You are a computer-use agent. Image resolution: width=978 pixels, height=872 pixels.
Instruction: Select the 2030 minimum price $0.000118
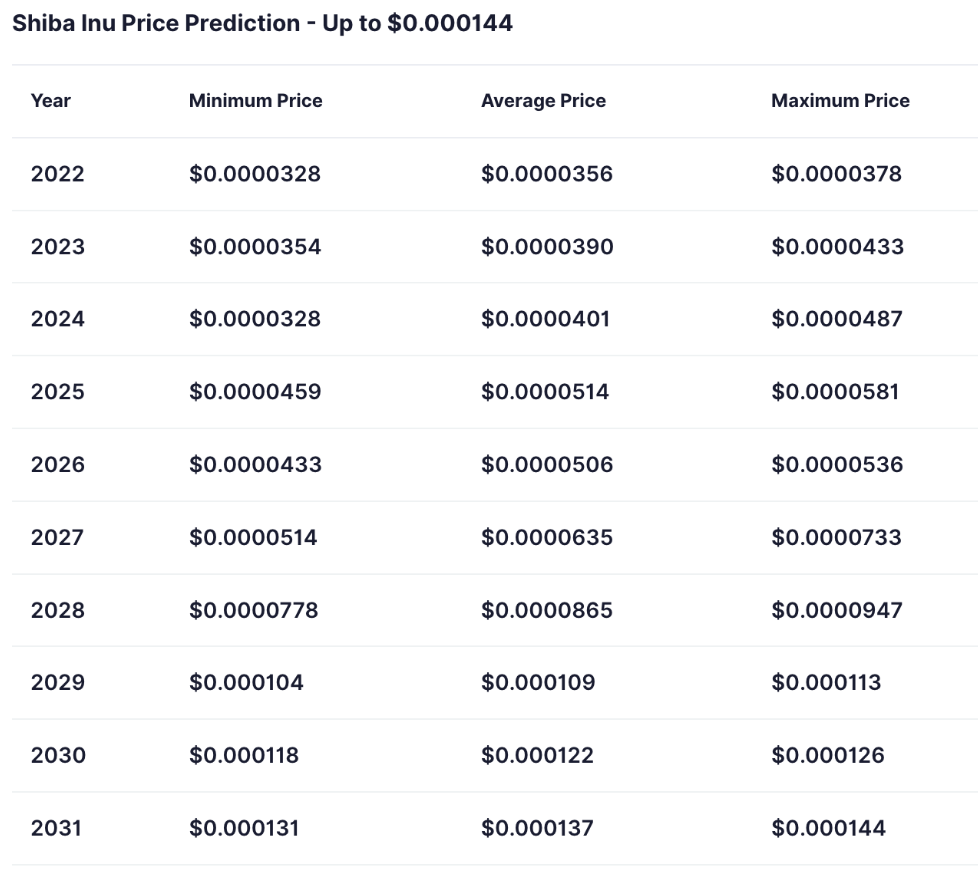click(244, 755)
